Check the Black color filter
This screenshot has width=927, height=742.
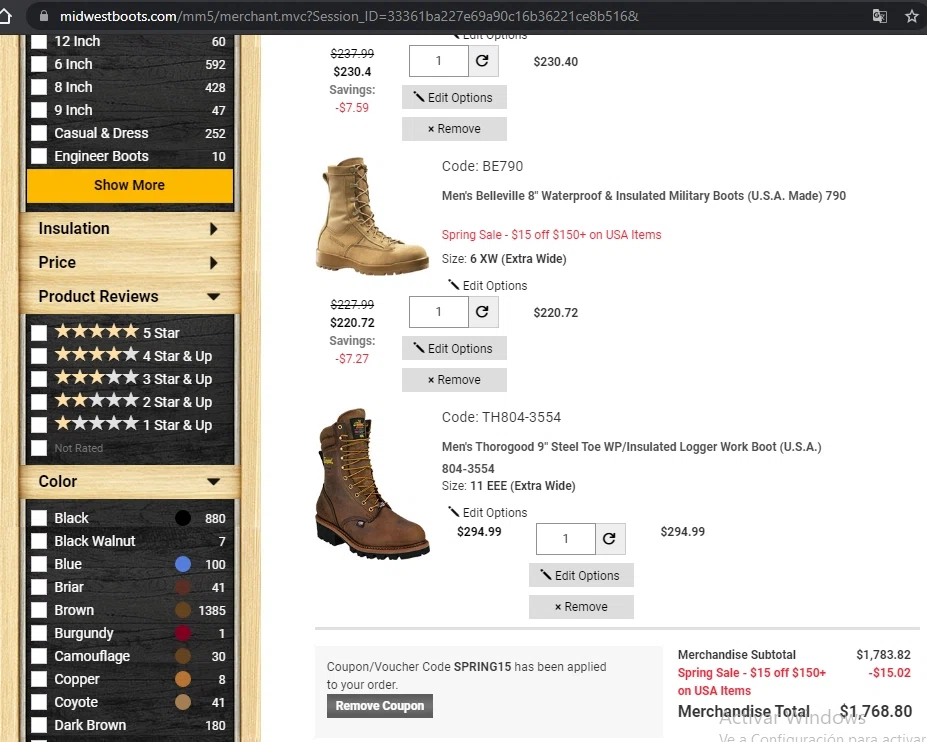point(39,519)
